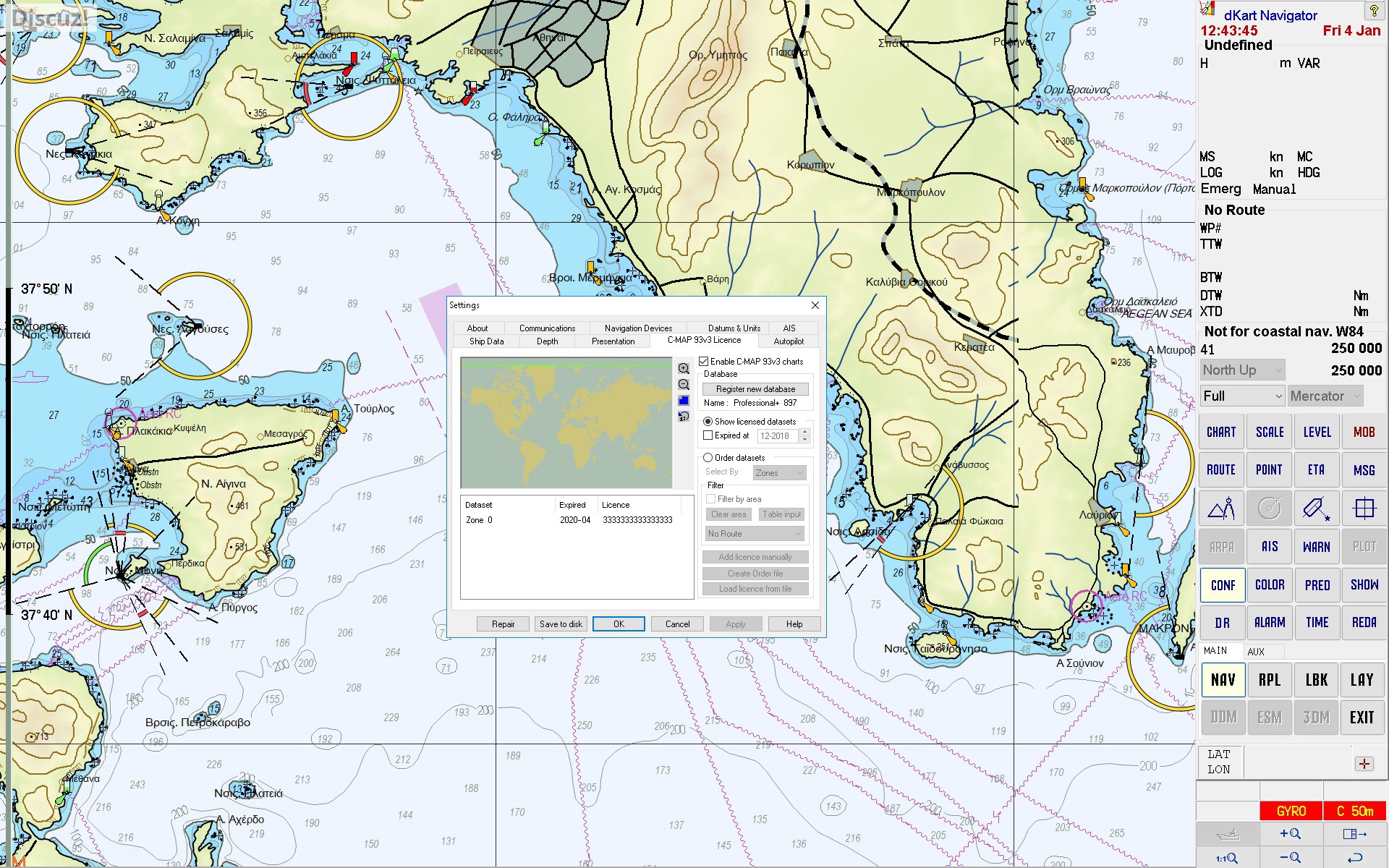Toggle the greyed radar overlay icon

[1269, 509]
